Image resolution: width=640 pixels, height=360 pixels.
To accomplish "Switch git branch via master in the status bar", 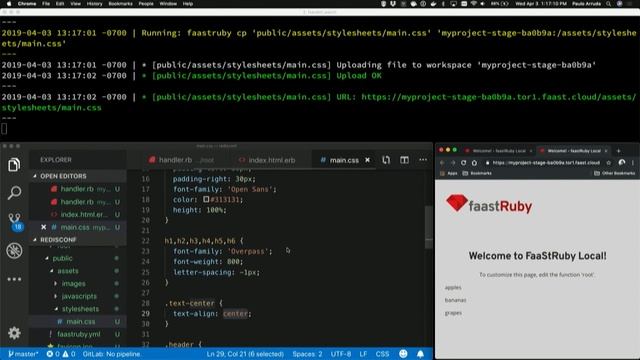I will (23, 354).
